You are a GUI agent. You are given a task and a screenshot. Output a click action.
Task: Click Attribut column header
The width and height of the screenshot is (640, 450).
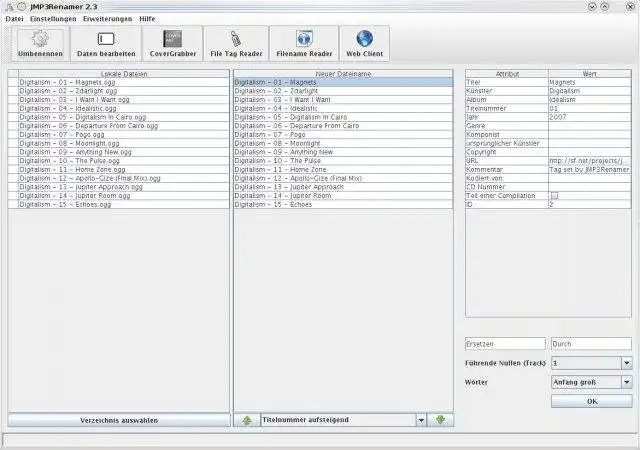pos(507,74)
